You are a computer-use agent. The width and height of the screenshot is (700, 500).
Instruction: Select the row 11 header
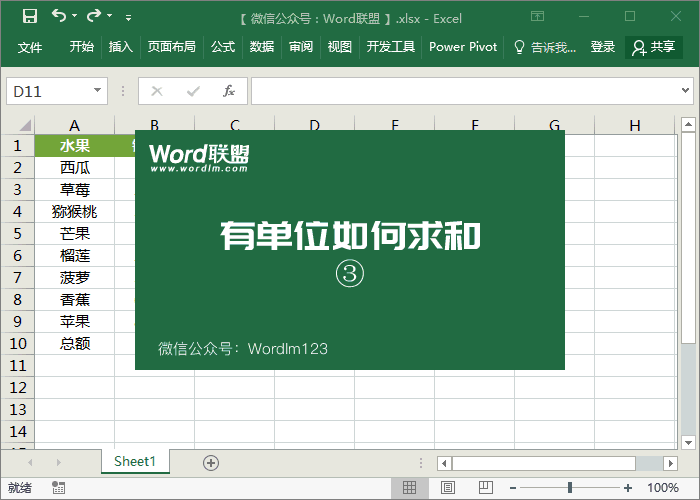pyautogui.click(x=17, y=366)
